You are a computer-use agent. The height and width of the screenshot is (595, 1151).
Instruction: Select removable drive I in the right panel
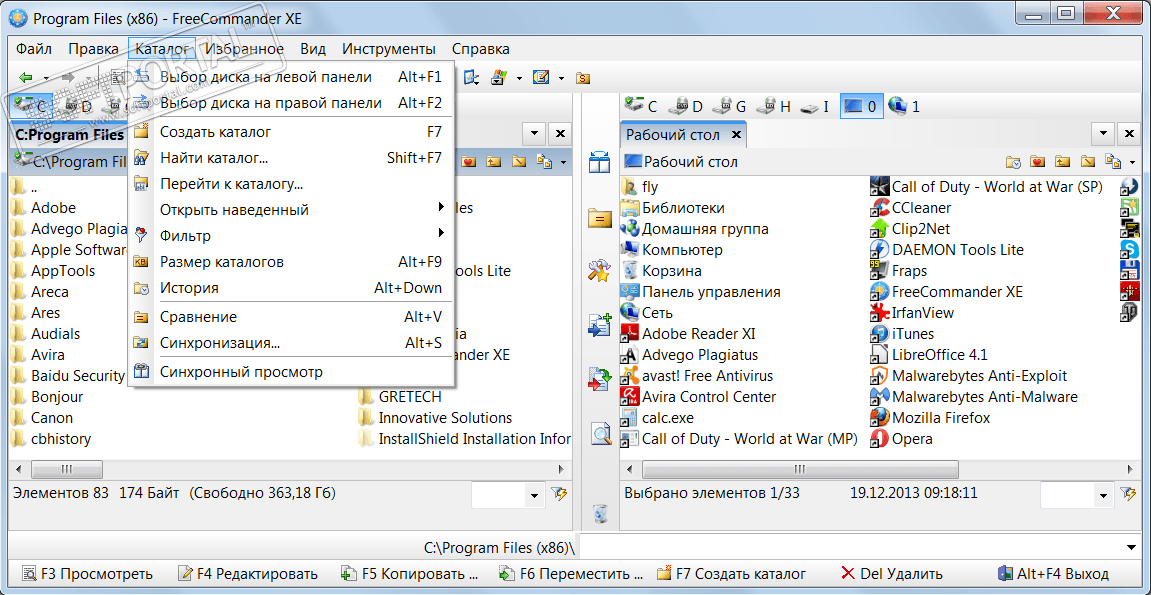coord(816,106)
